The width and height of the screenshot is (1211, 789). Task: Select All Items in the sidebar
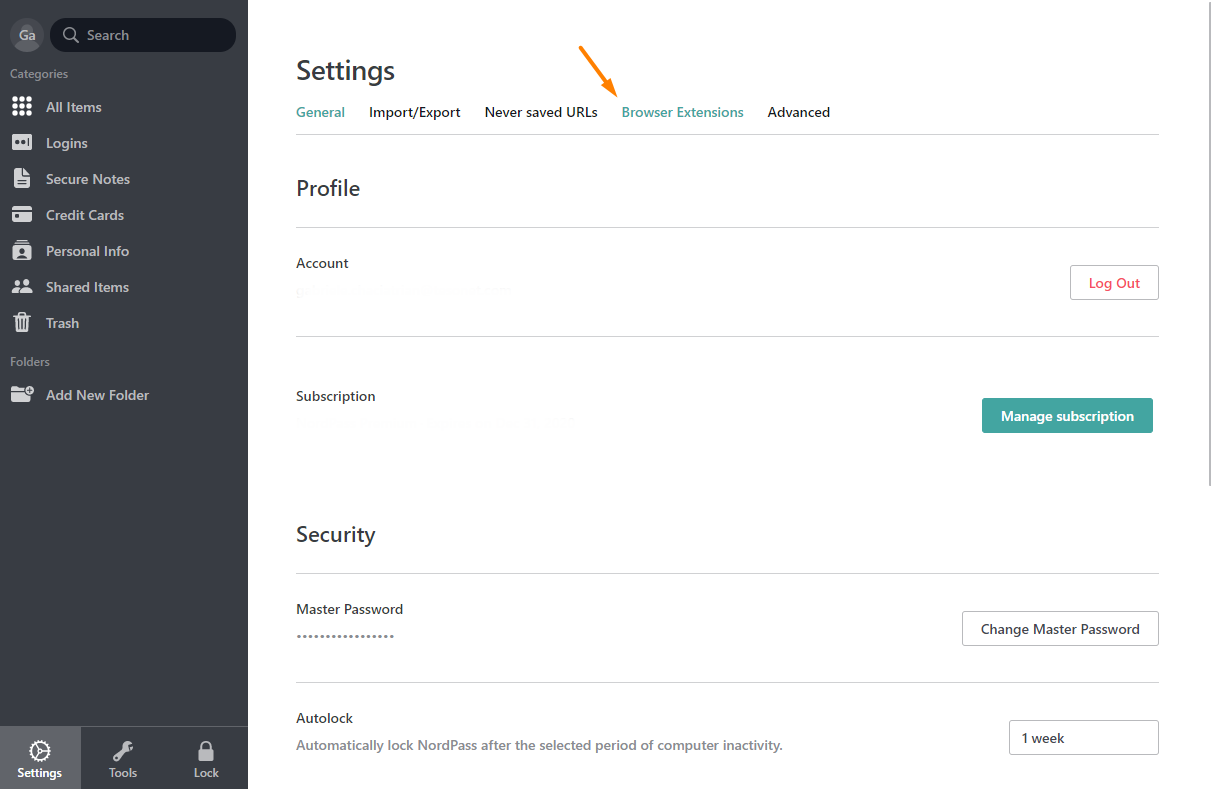coord(74,106)
